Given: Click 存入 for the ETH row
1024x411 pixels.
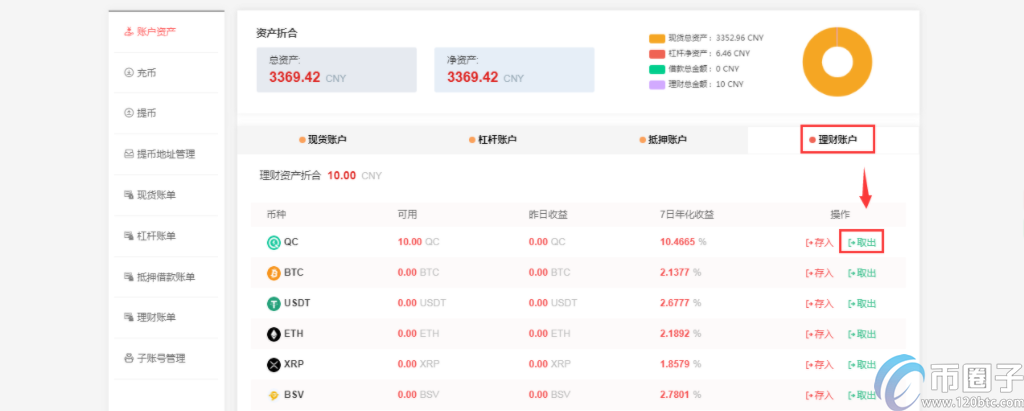Looking at the screenshot, I should tap(819, 334).
